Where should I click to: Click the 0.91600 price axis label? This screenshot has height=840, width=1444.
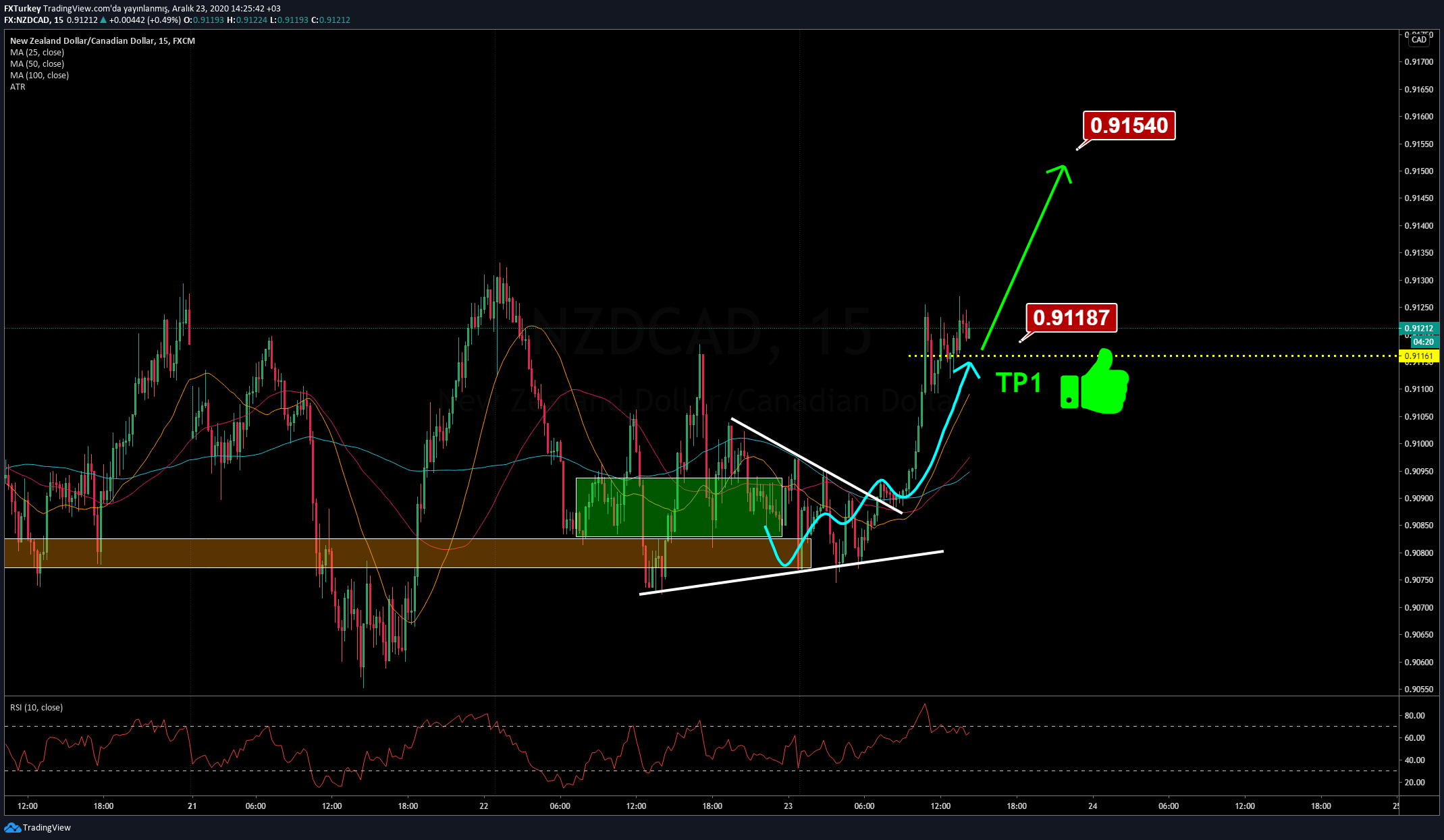click(x=1419, y=117)
